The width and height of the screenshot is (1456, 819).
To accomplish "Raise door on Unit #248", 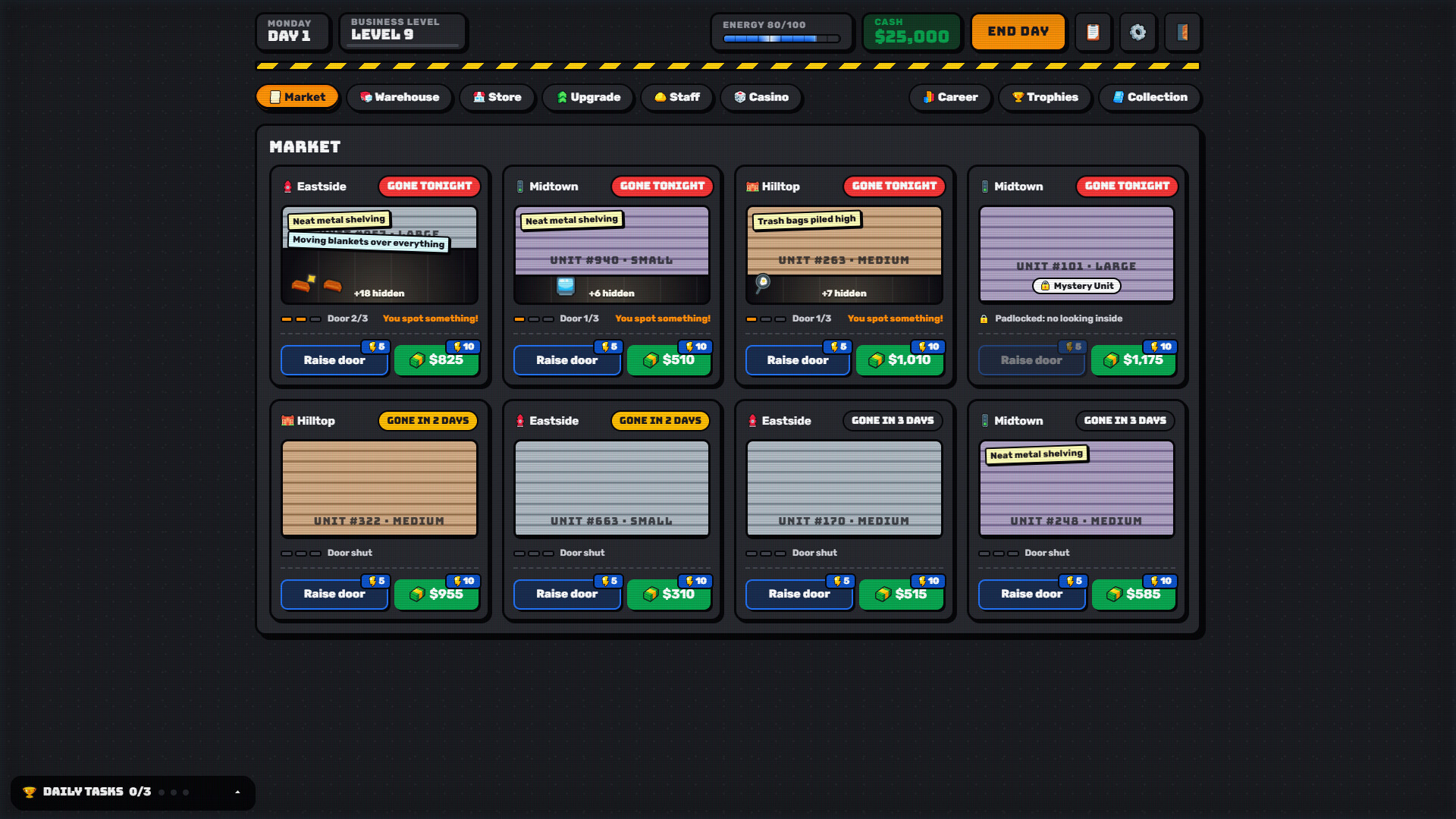I will tap(1031, 594).
